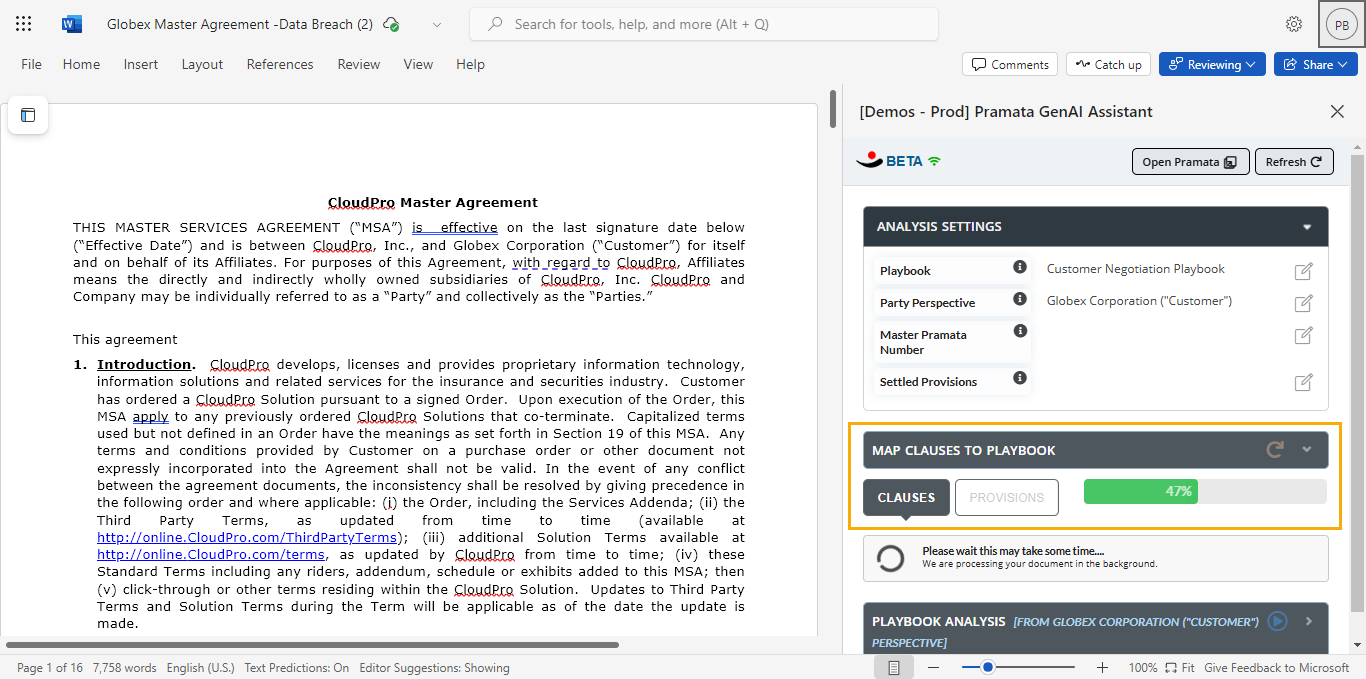Run Playbook Analysis play icon
This screenshot has width=1366, height=679.
(x=1277, y=621)
